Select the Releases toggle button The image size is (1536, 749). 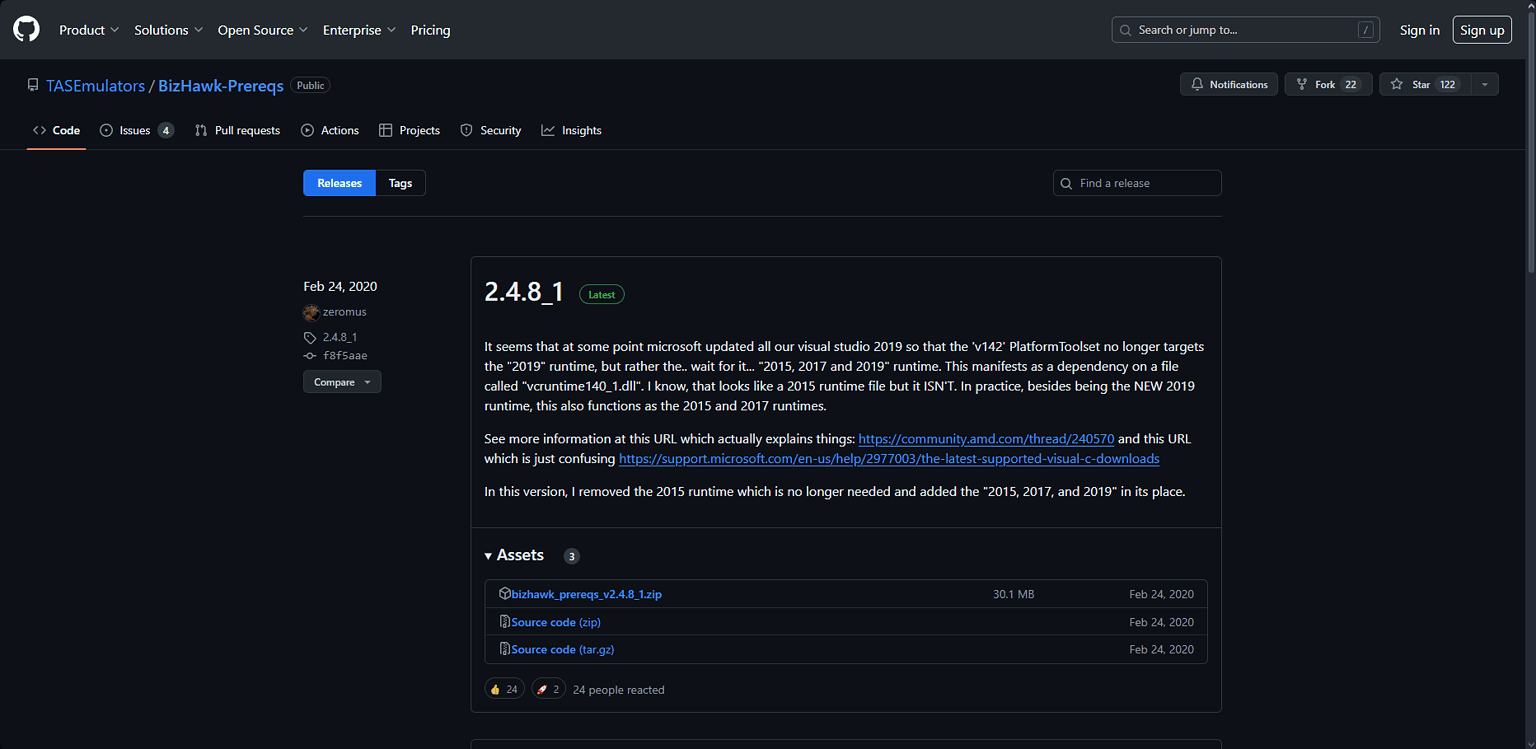click(x=339, y=183)
